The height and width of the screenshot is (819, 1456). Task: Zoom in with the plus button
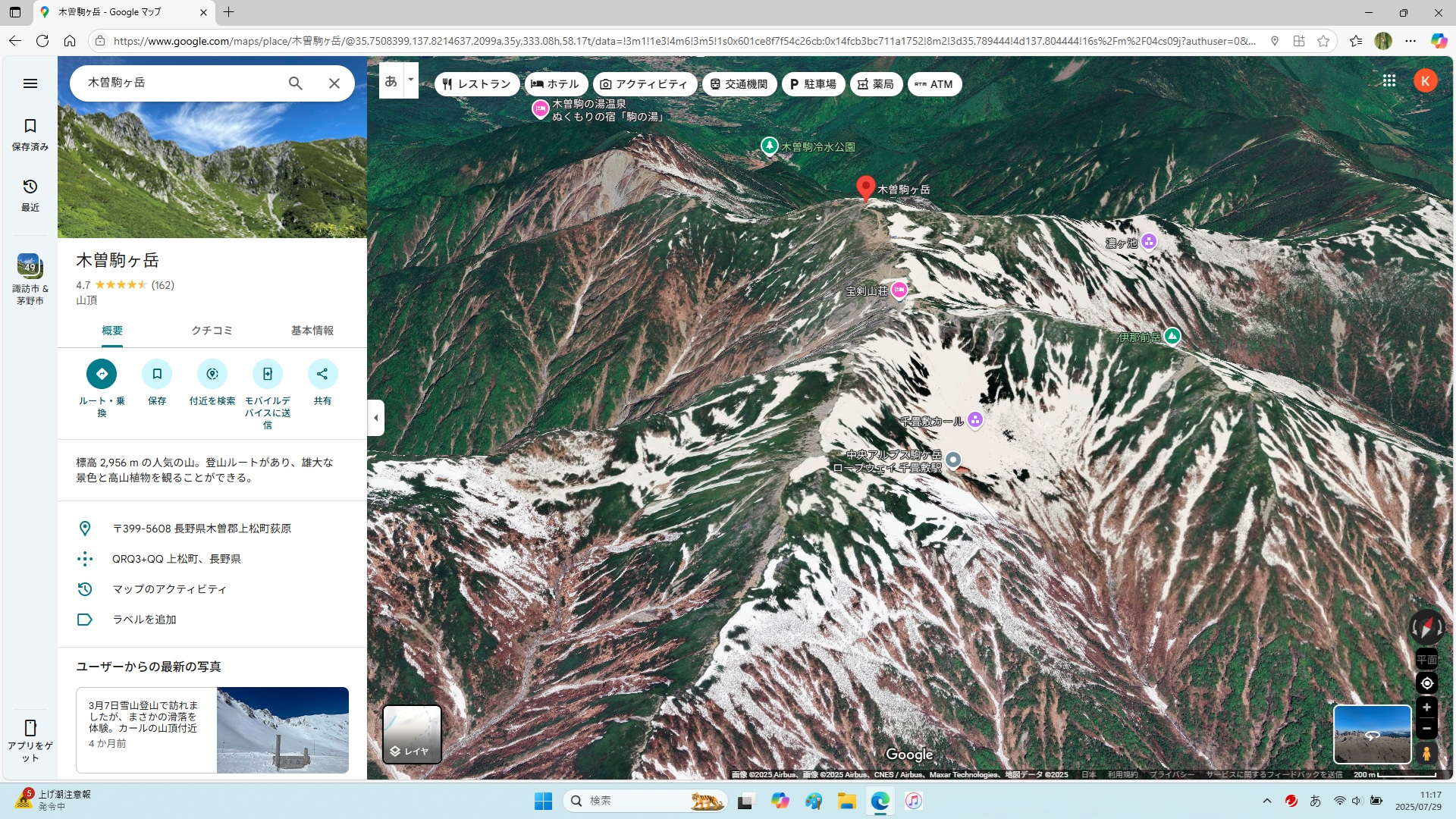pos(1426,708)
